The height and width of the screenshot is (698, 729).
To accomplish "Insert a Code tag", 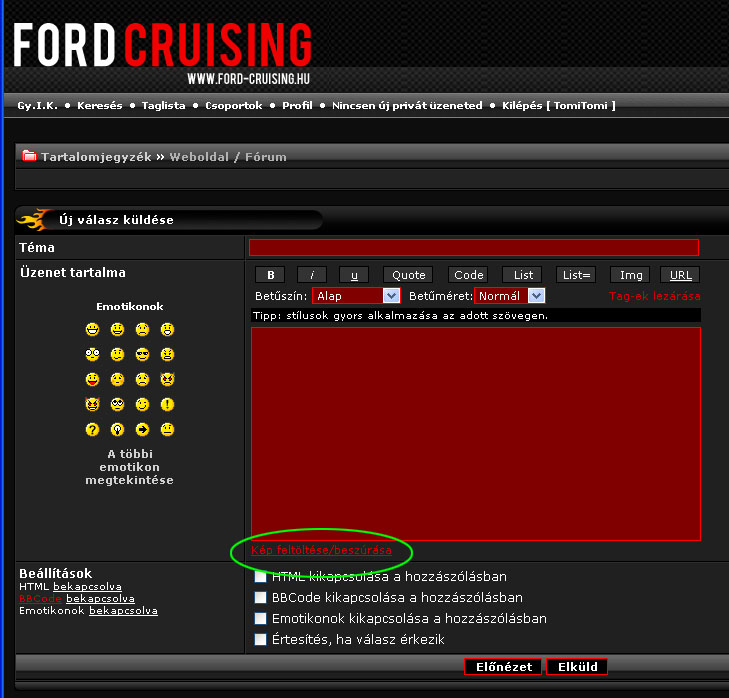I will coord(469,275).
